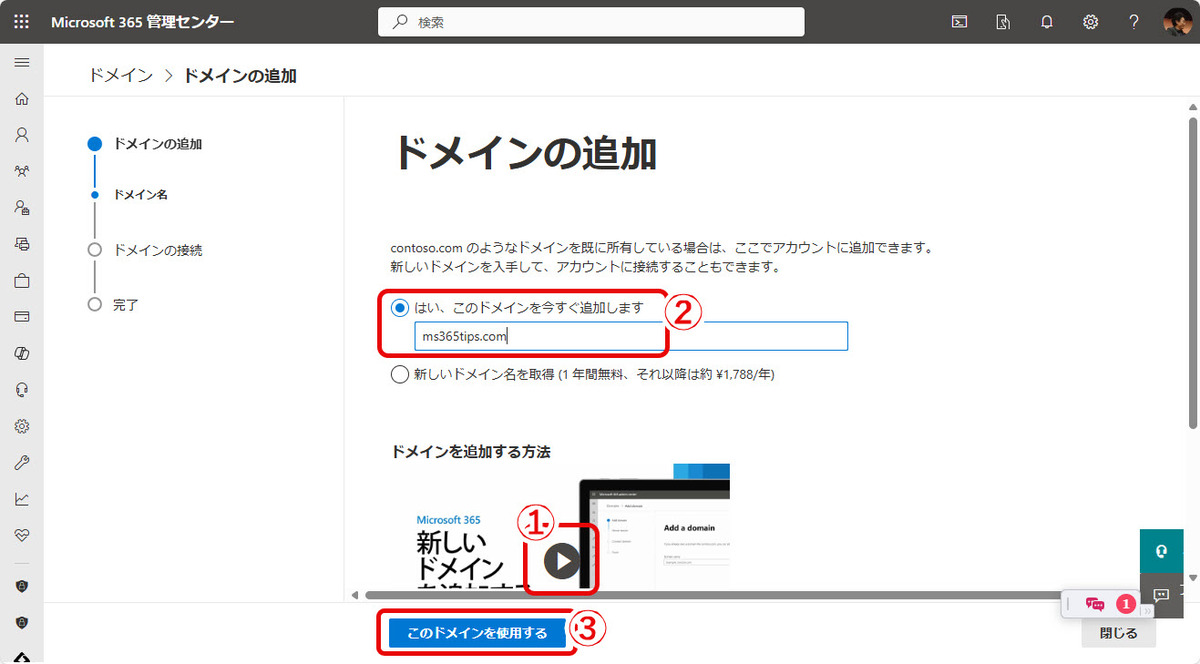Open Settings gear icon in sidebar
Viewport: 1200px width, 664px height.
click(x=22, y=426)
